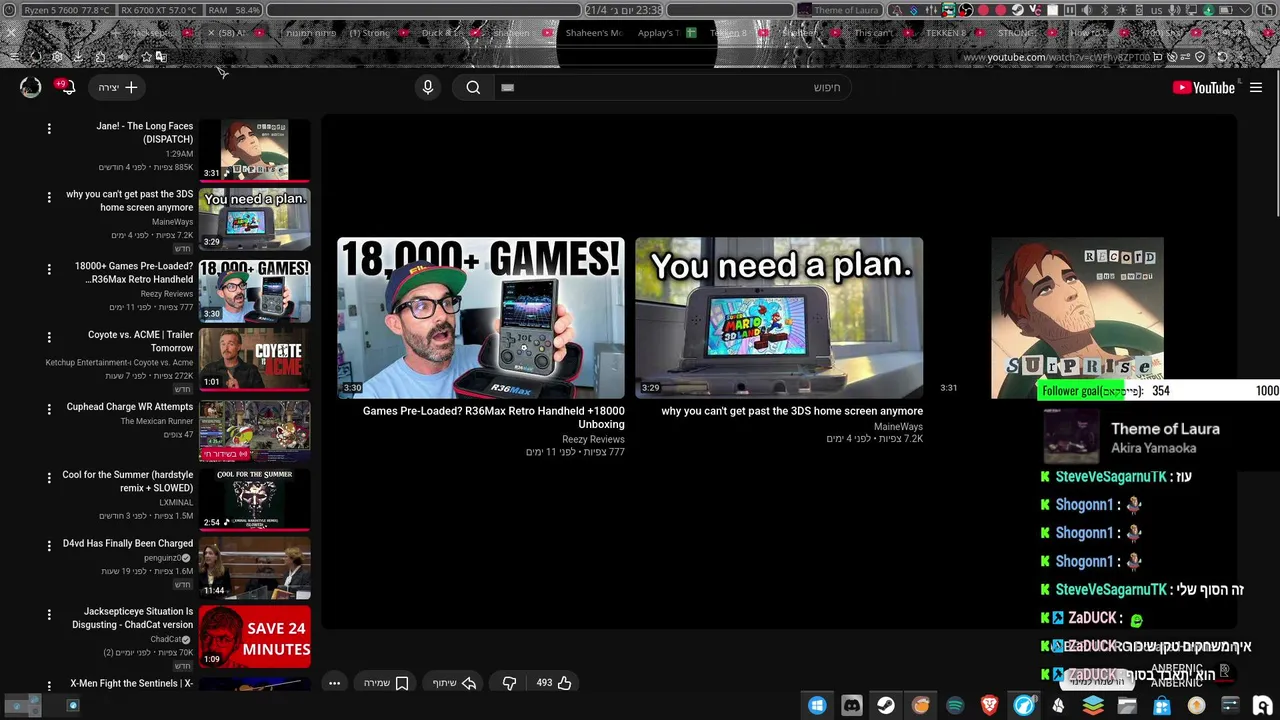Screen dimensions: 1280x720
Task: Click the browser shield icon near URL
Action: [x=1200, y=57]
